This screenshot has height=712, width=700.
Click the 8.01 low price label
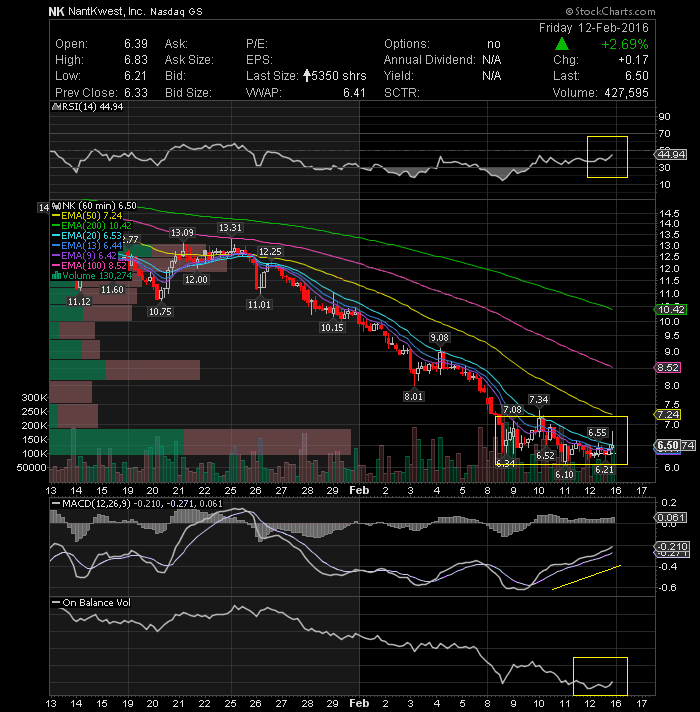point(414,396)
